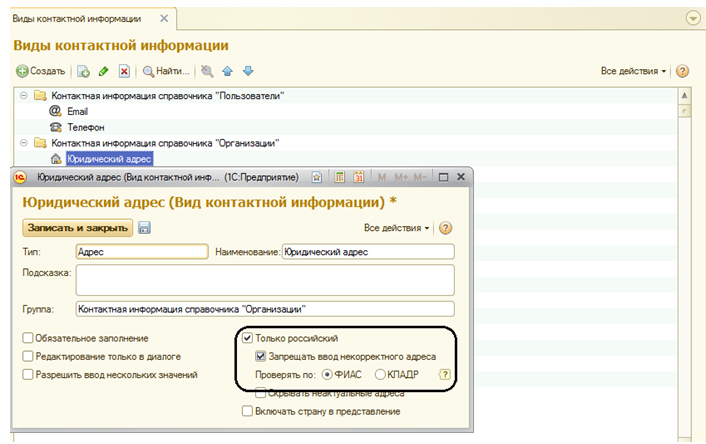This screenshot has height=444, width=706.
Task: Open the calendar icon in dialog title bar
Action: 359,177
